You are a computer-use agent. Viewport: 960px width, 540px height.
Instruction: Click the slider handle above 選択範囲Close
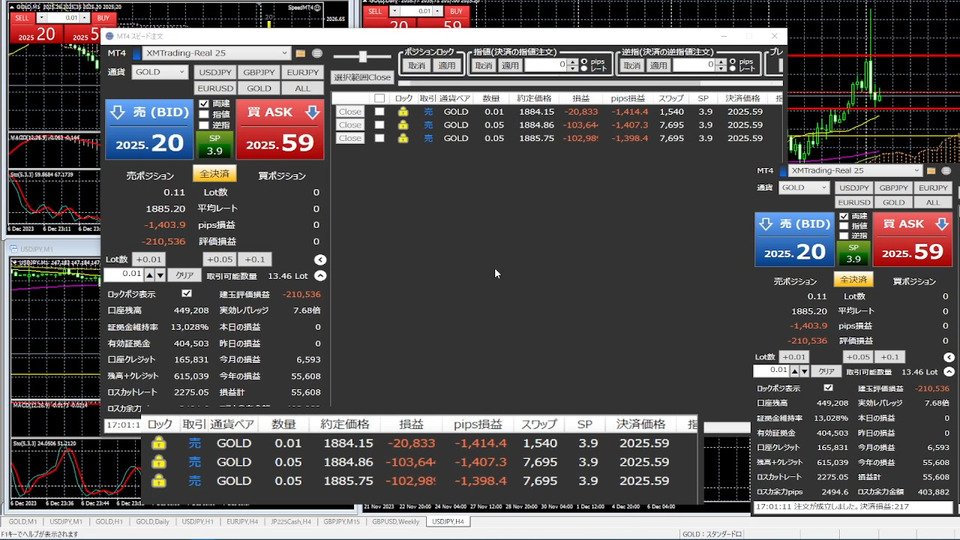pos(363,56)
